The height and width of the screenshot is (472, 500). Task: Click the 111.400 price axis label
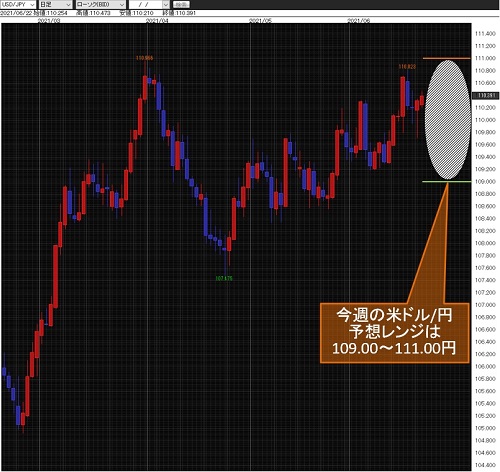[x=485, y=34]
